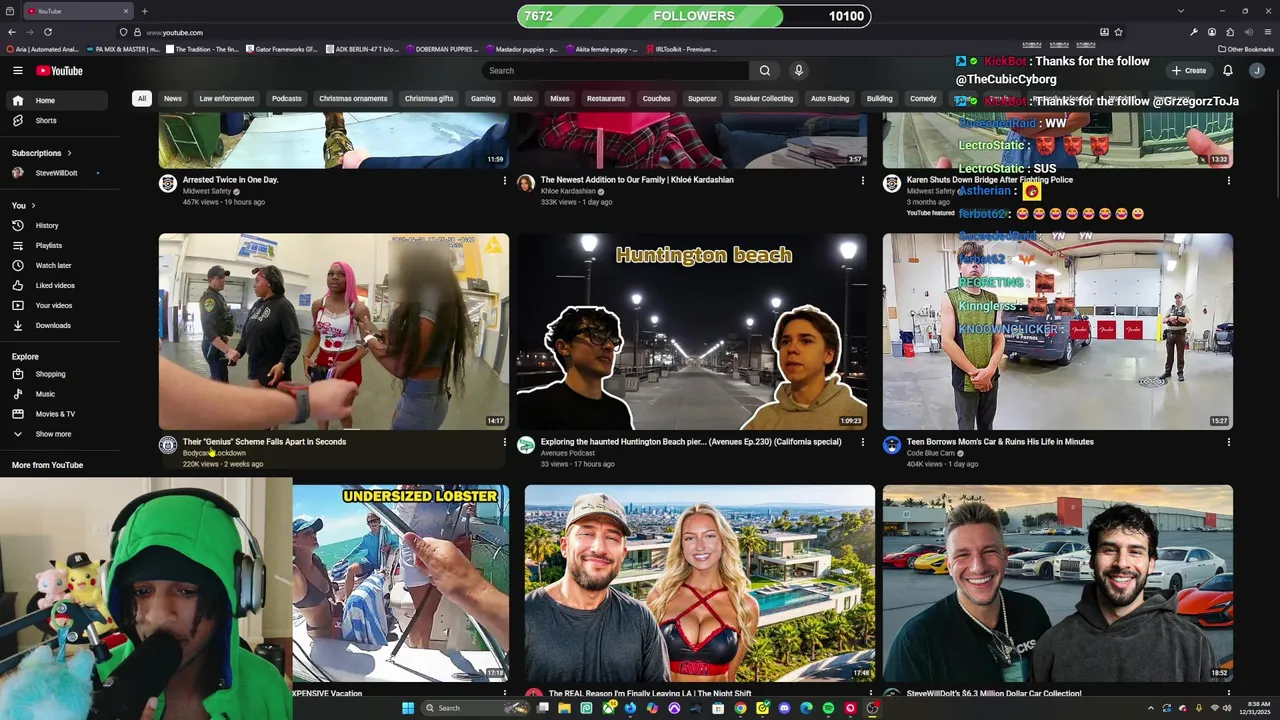This screenshot has height=720, width=1280.
Task: Click the search magnifier button
Action: 765,70
